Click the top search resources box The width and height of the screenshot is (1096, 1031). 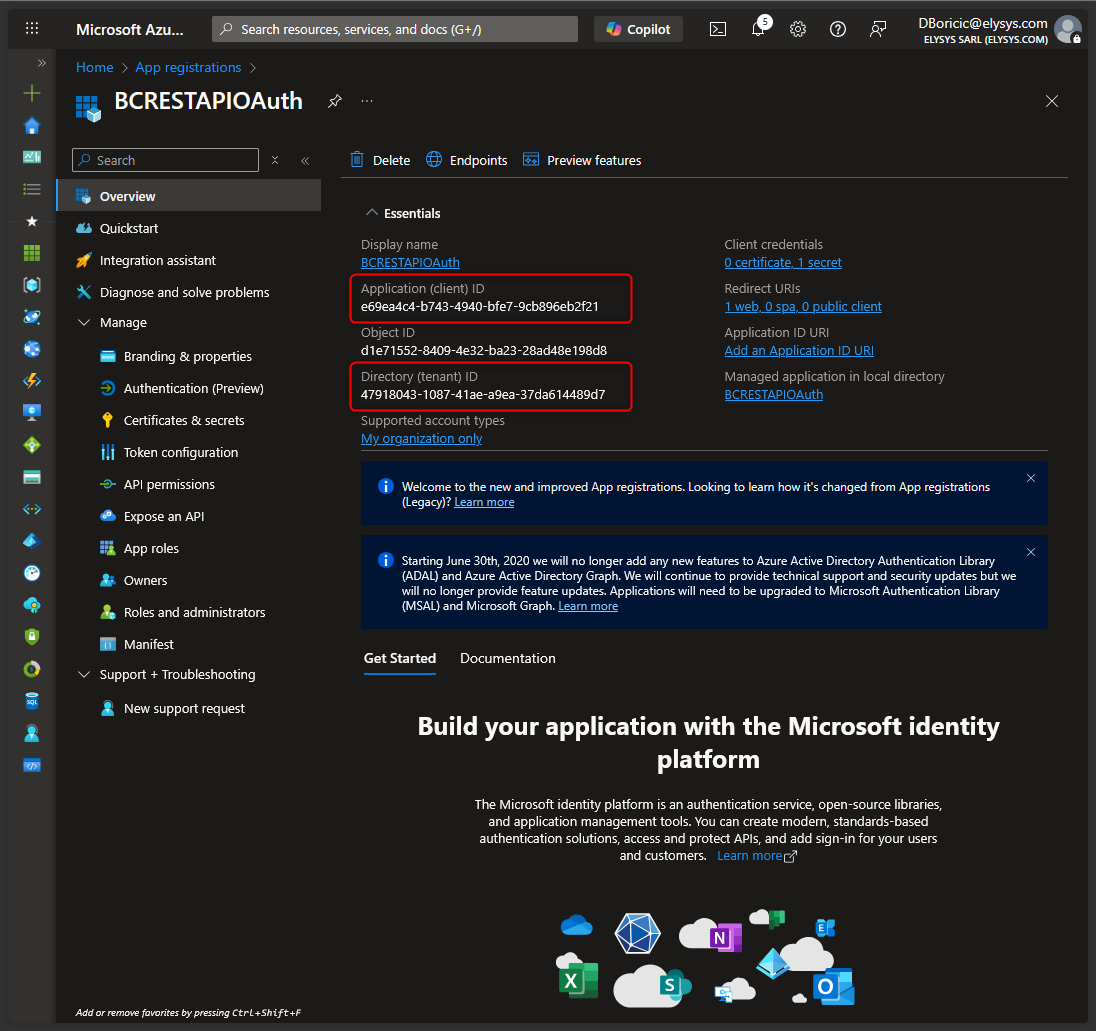click(395, 29)
